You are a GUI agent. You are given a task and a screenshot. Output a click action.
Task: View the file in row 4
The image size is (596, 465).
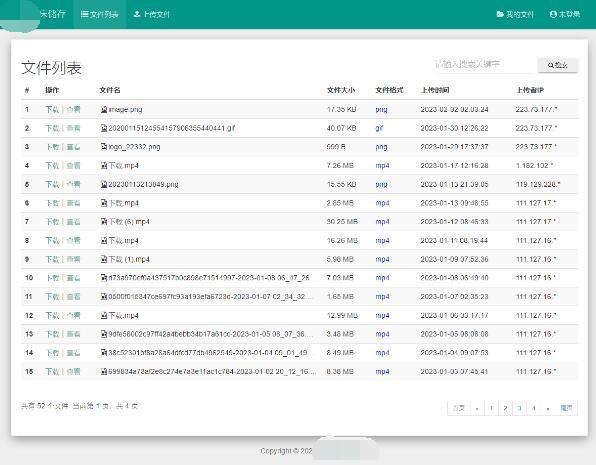point(73,166)
